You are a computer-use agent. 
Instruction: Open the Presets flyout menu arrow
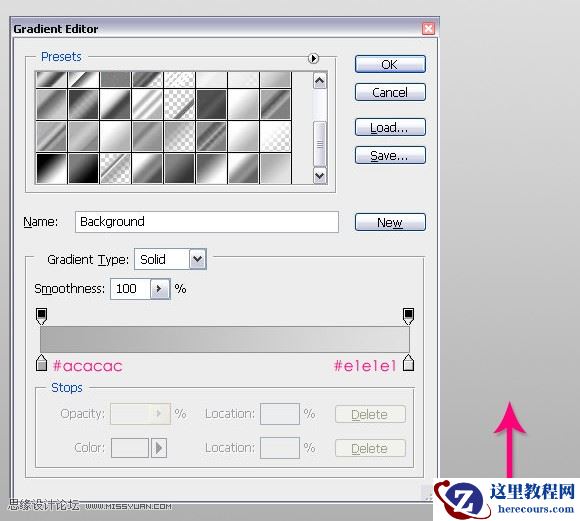click(x=313, y=58)
